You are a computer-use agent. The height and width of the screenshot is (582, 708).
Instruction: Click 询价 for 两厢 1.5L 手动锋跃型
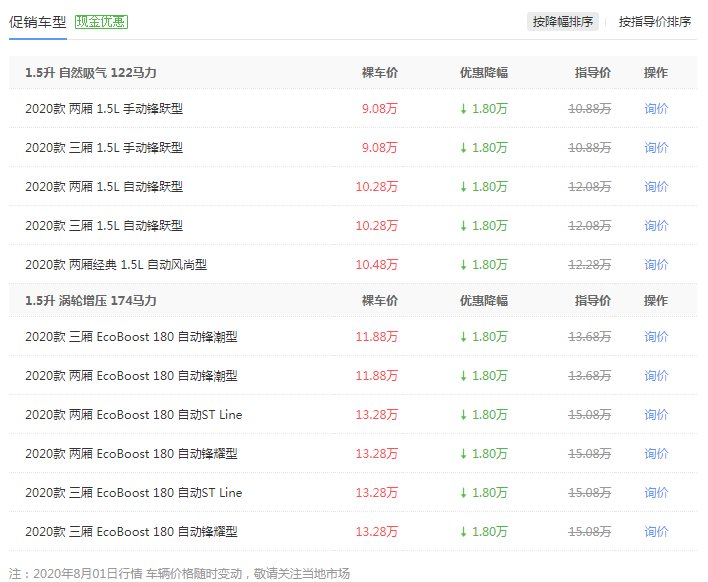click(x=656, y=108)
